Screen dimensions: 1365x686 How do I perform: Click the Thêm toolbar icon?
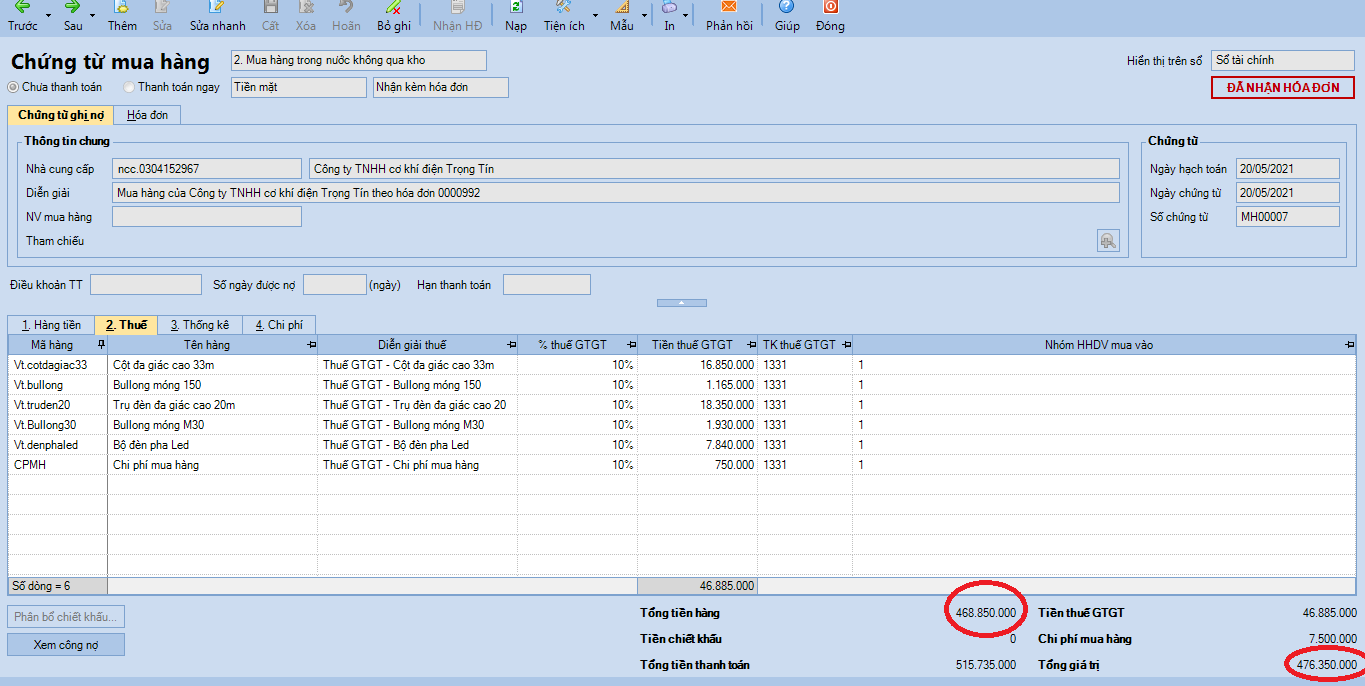122,7
